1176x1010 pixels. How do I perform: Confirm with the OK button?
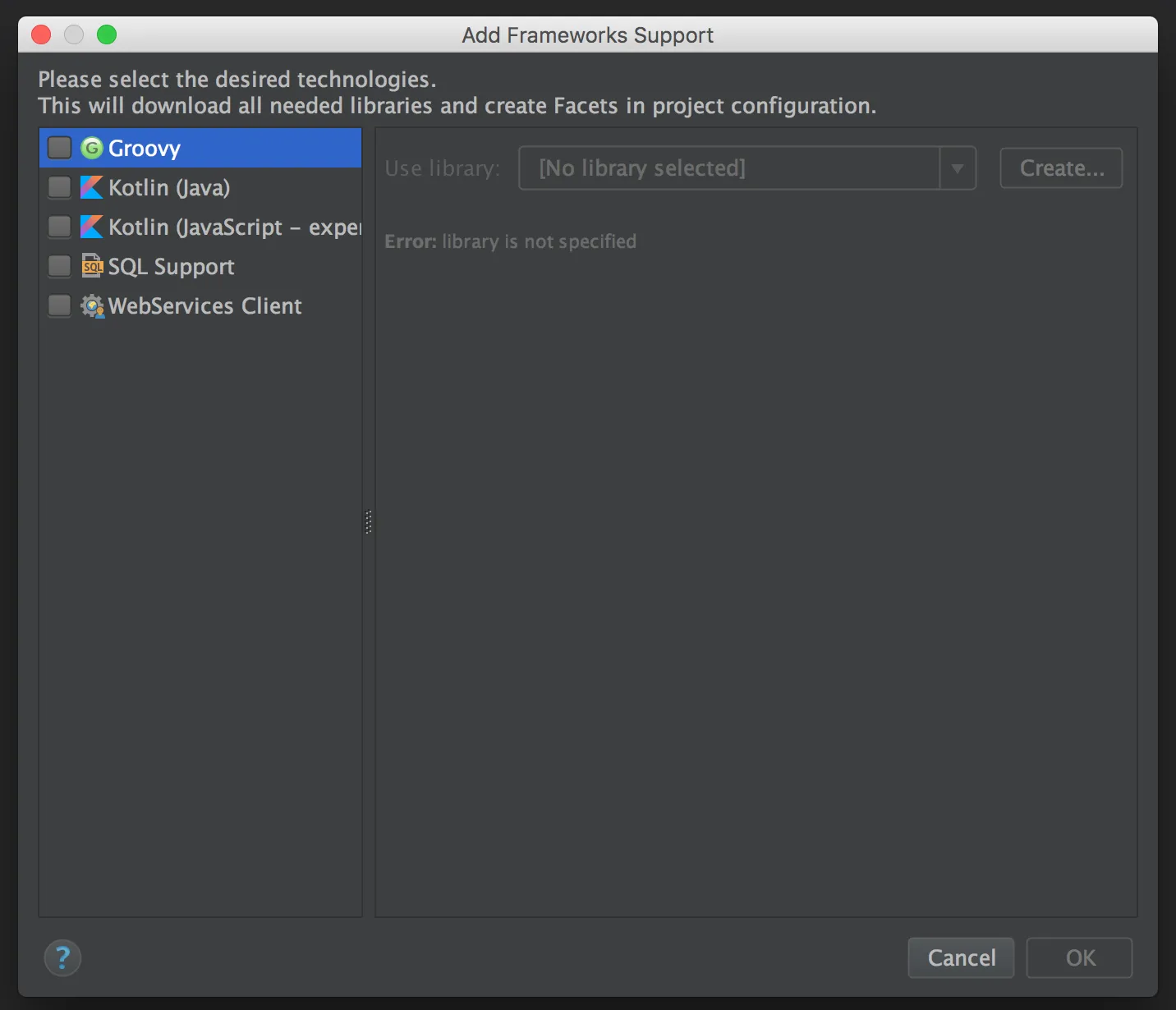coord(1080,957)
